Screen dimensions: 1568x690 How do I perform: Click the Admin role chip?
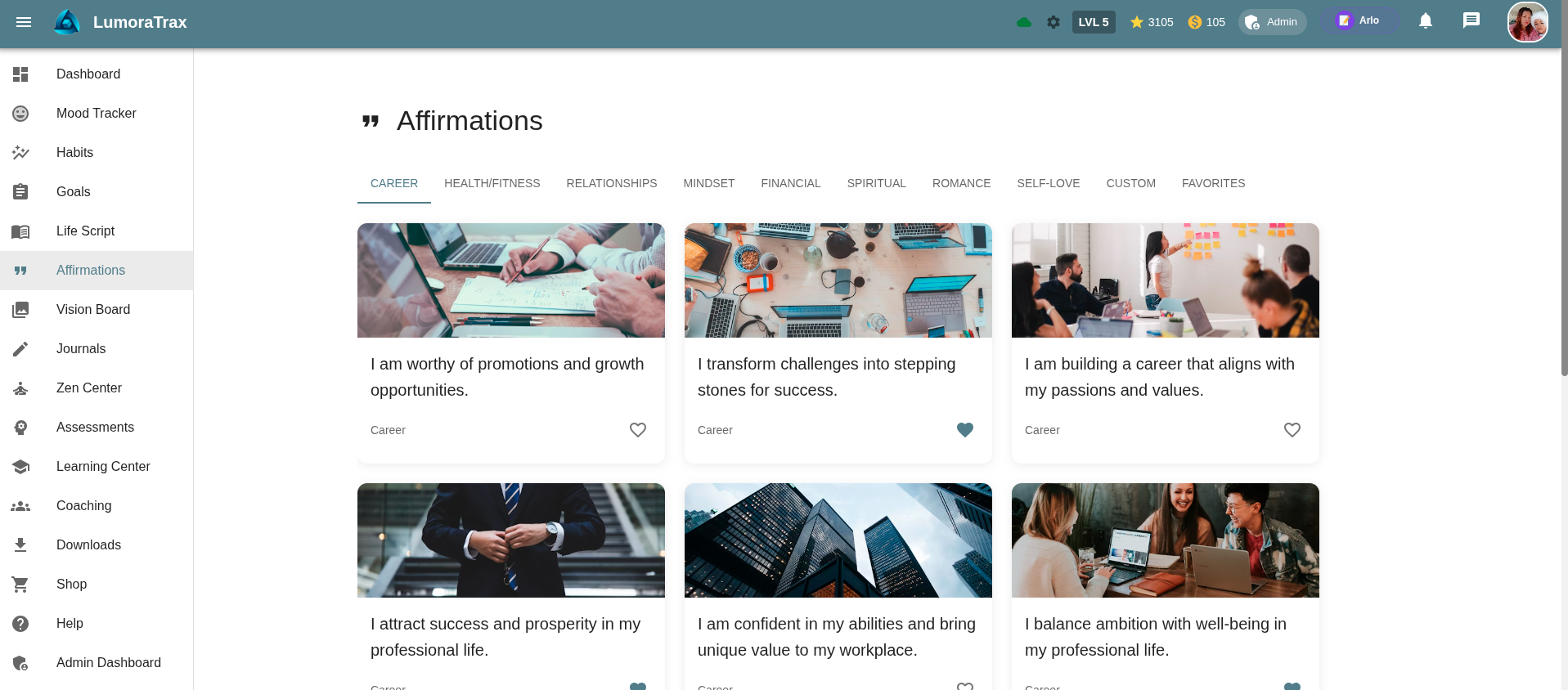[x=1272, y=22]
